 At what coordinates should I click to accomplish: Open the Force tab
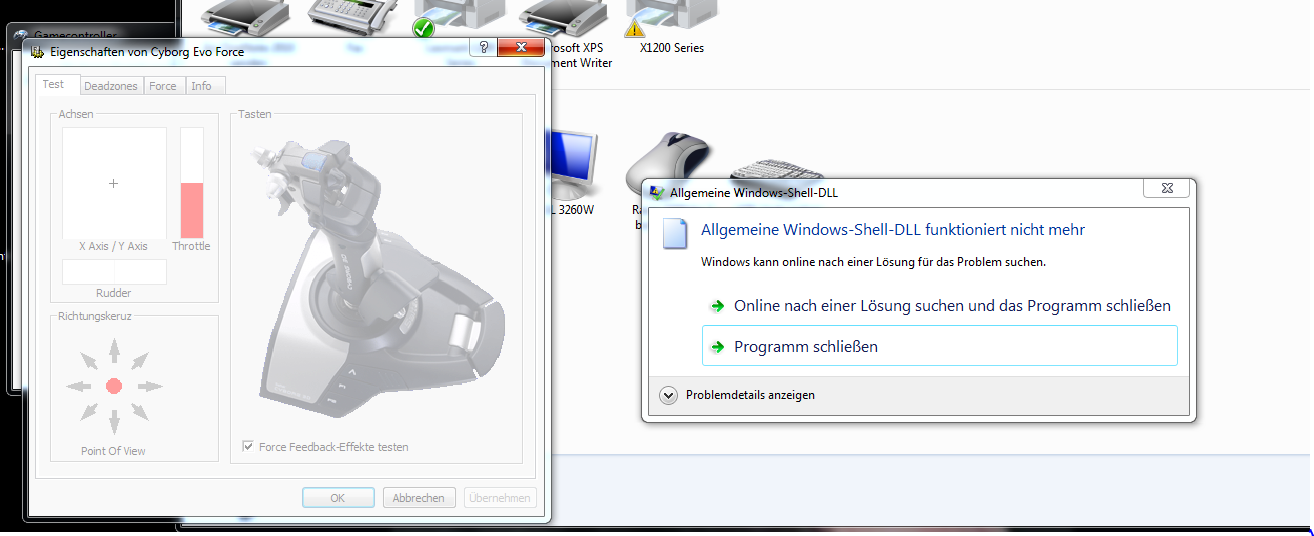tap(162, 86)
